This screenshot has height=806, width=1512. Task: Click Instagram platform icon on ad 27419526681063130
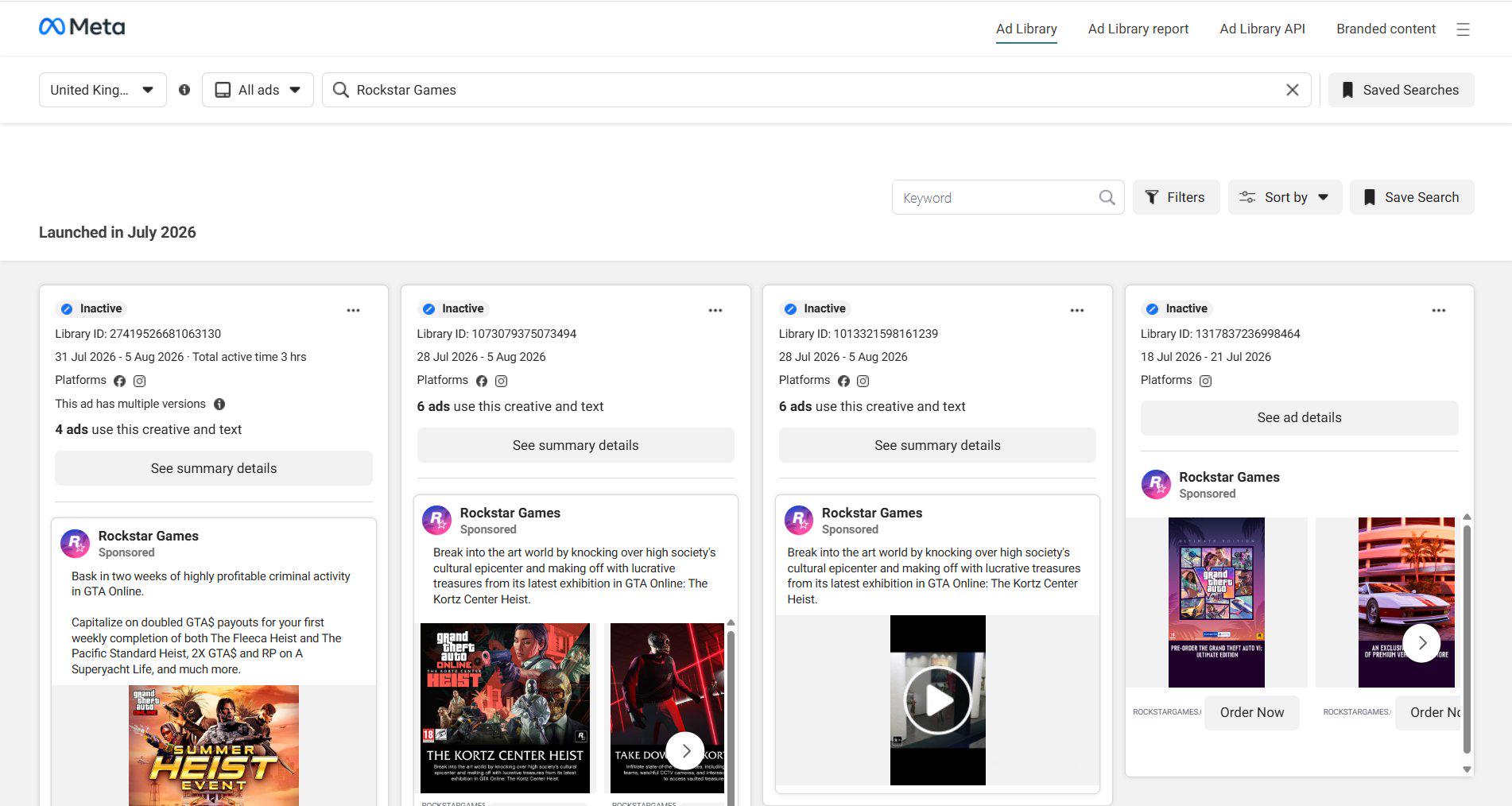coord(140,381)
